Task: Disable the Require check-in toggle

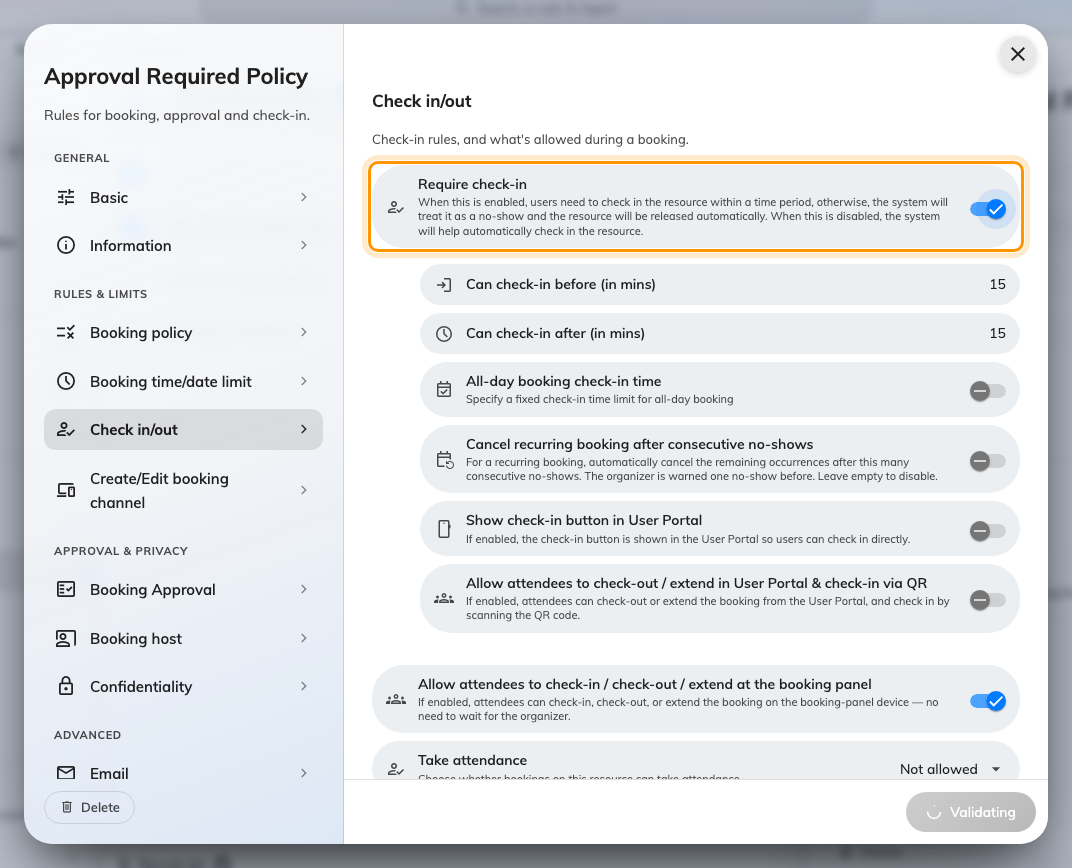Action: (x=988, y=209)
